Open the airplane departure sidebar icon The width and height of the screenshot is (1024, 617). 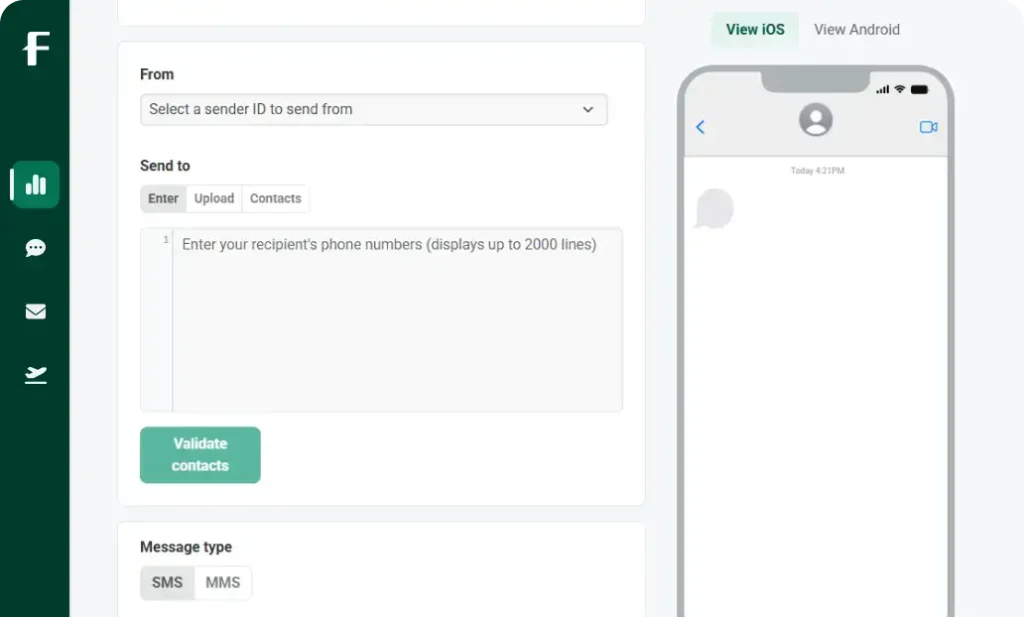tap(36, 375)
